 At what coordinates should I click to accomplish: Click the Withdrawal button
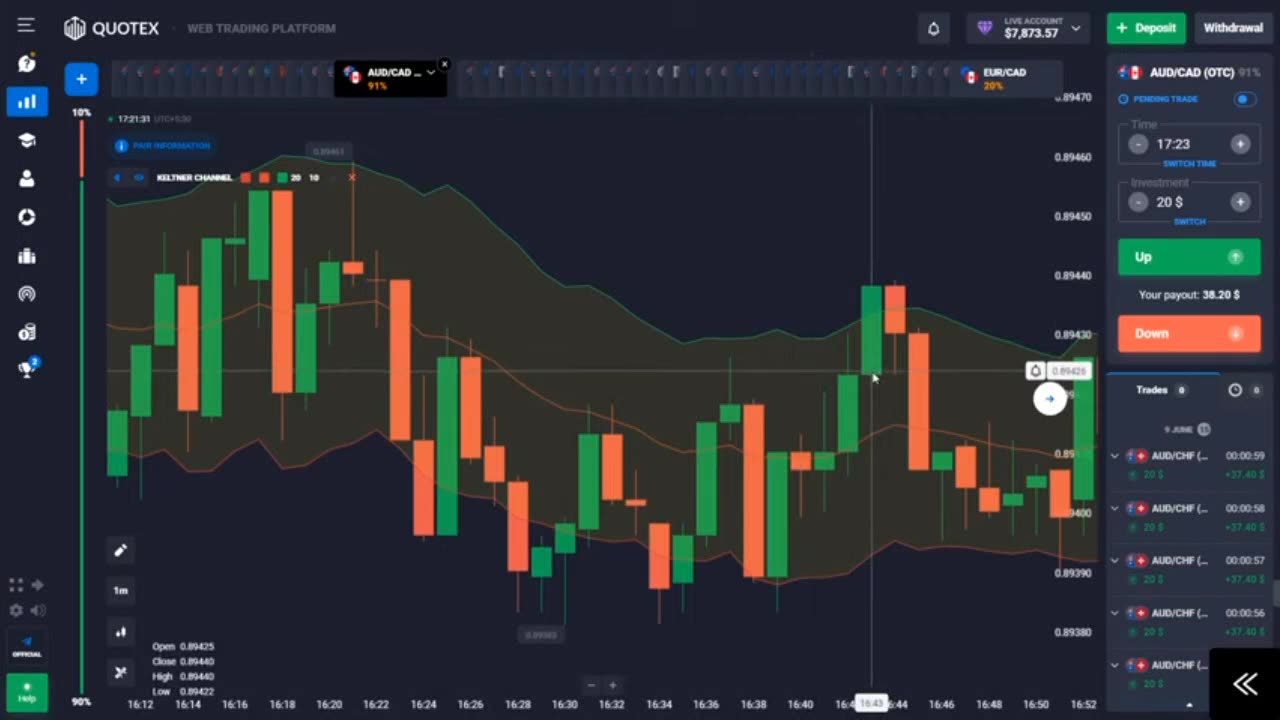(1233, 28)
